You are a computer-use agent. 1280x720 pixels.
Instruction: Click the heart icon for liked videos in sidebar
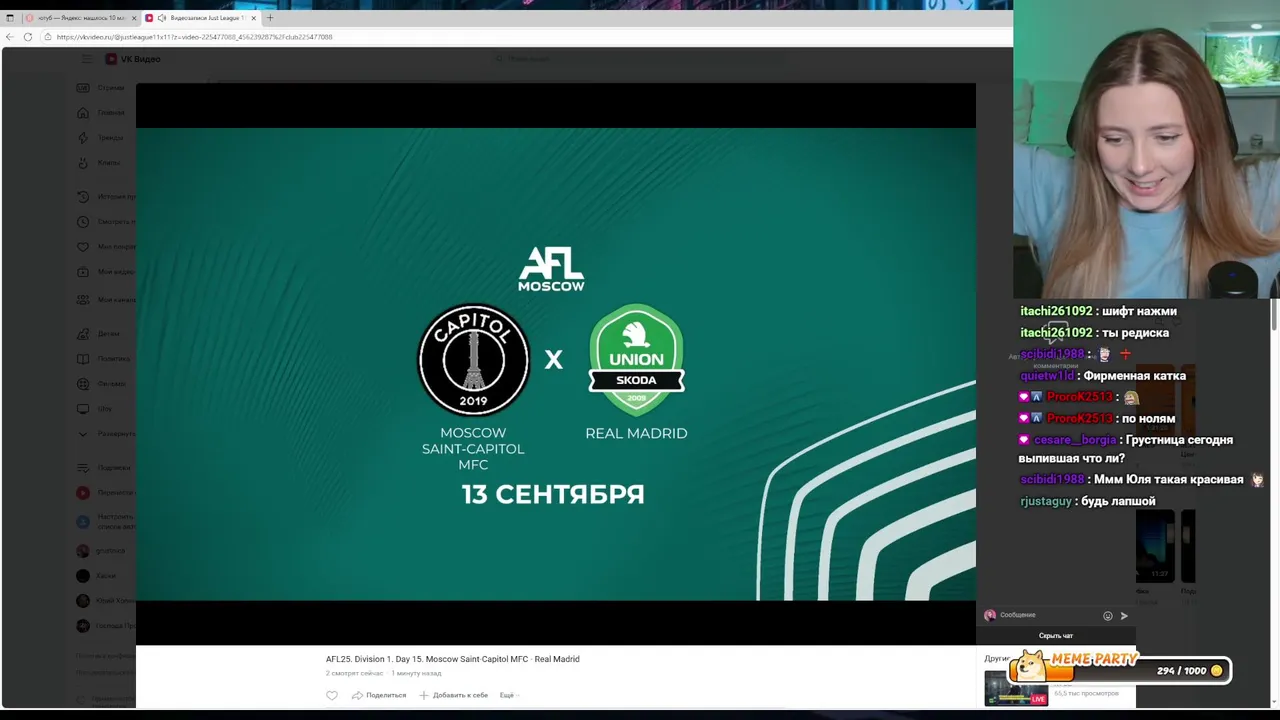[83, 246]
